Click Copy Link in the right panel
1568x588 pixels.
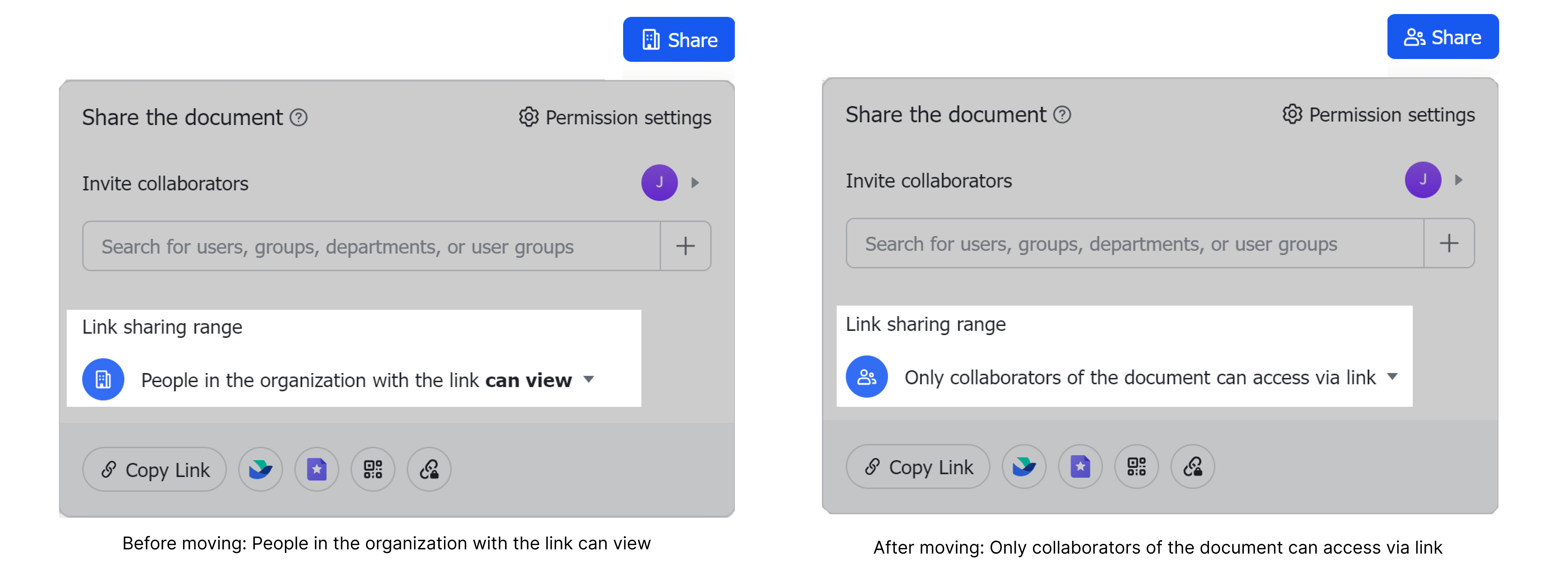coord(918,467)
